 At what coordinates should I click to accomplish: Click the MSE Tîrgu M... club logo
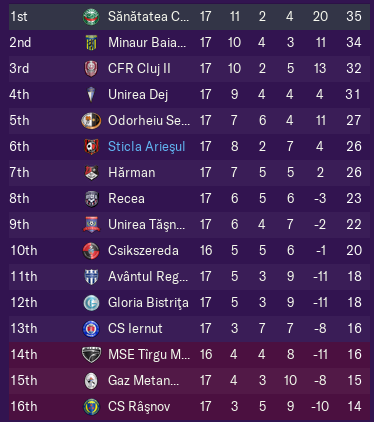[91, 355]
